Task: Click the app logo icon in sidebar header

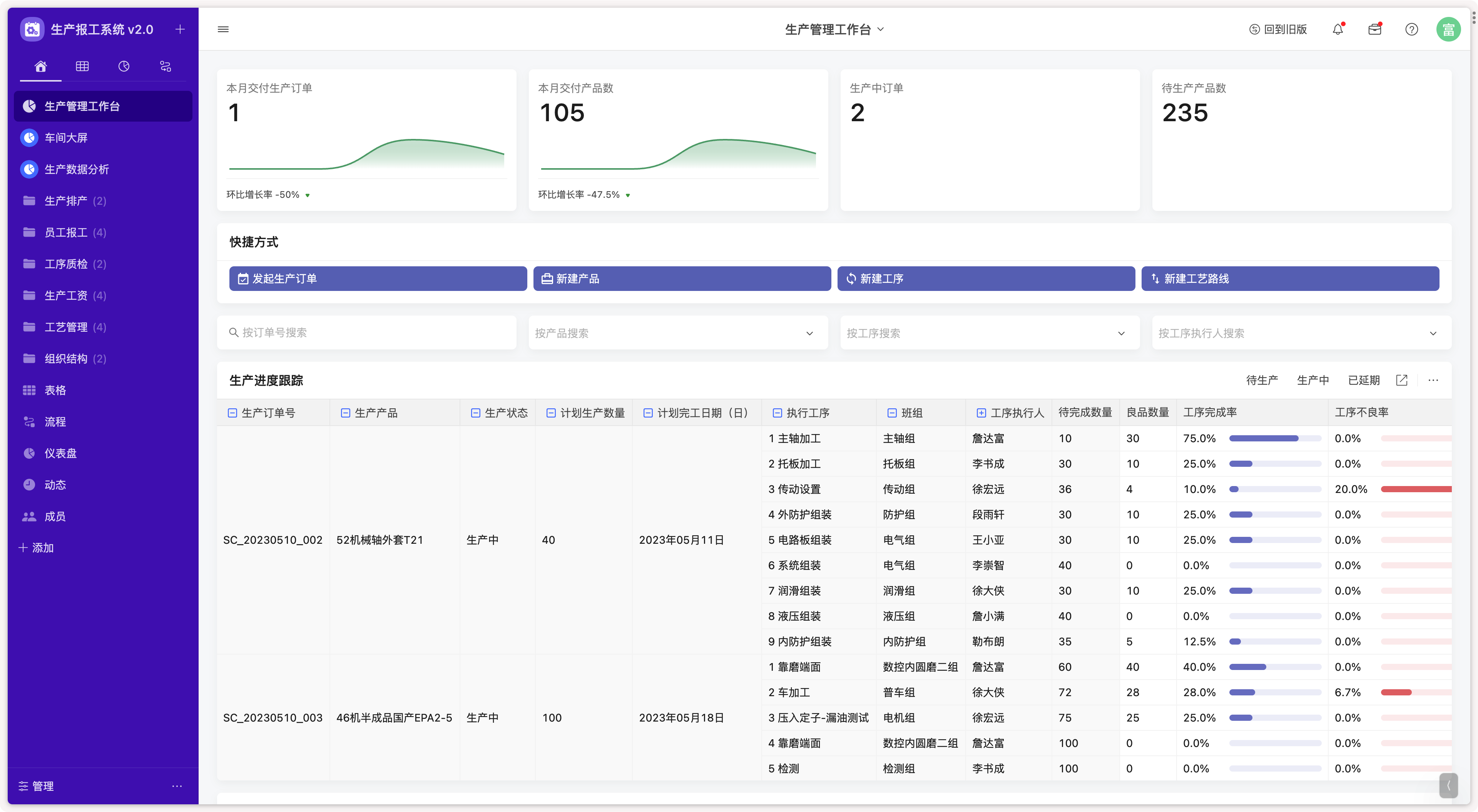Action: [32, 29]
